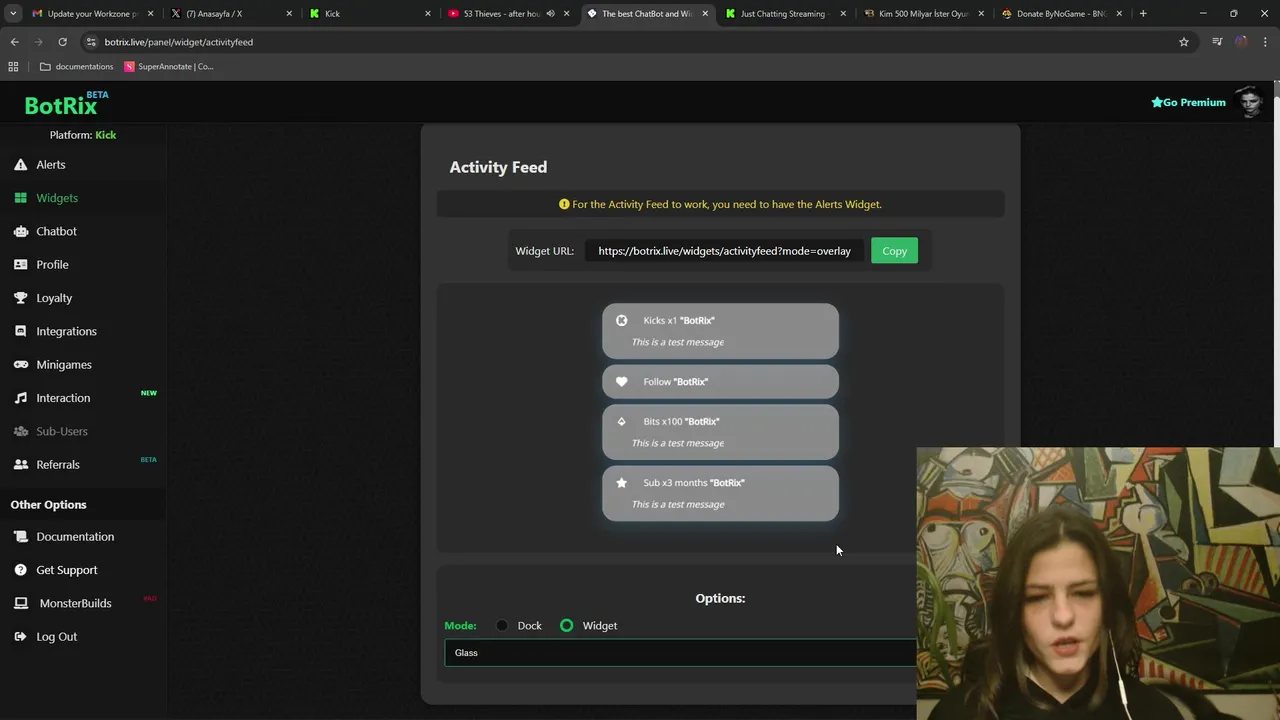Open the browser media control icon
Image resolution: width=1280 pixels, height=720 pixels.
click(1217, 42)
